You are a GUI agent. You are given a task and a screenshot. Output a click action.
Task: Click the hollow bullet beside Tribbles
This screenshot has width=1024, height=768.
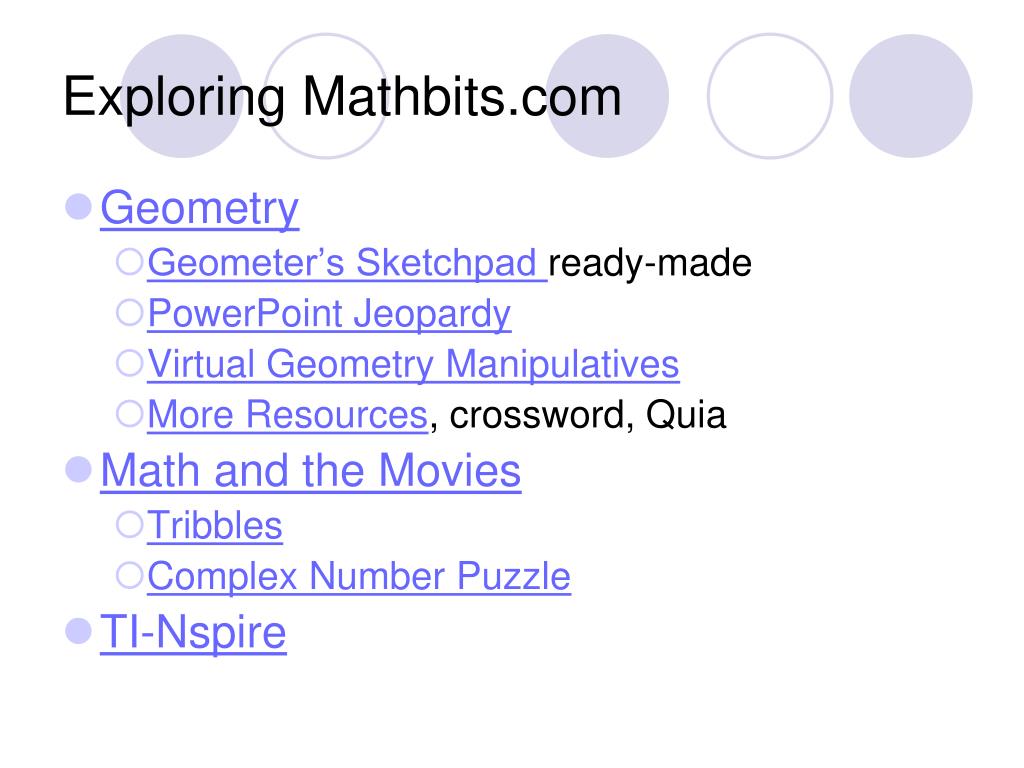129,524
